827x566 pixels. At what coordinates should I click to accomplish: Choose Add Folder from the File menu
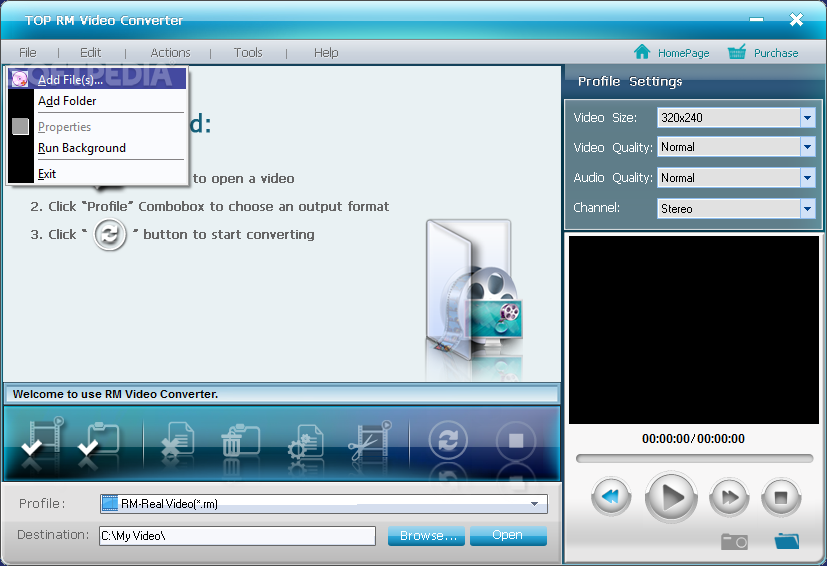coord(97,101)
